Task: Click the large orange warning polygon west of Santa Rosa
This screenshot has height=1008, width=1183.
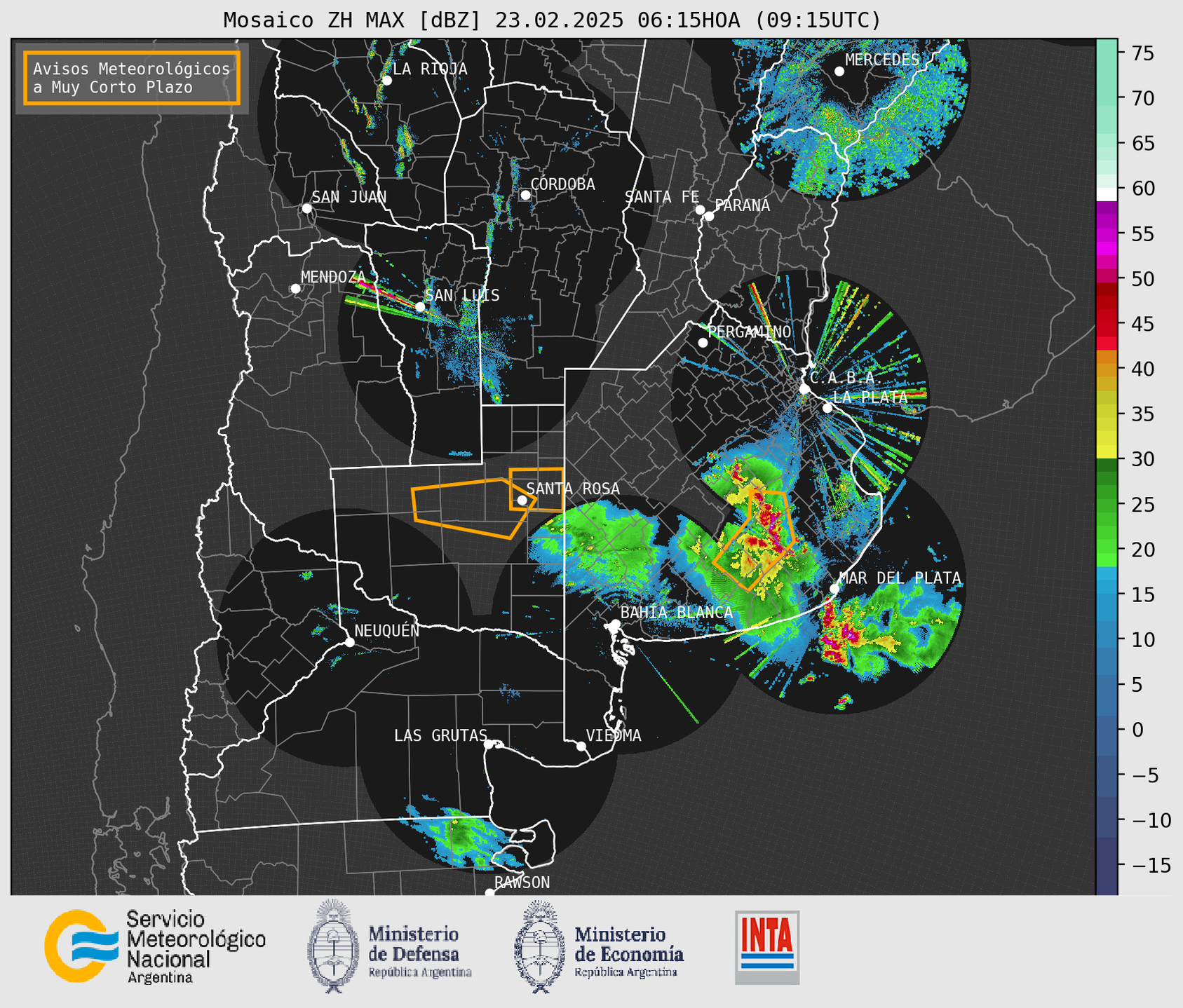Action: (x=474, y=508)
